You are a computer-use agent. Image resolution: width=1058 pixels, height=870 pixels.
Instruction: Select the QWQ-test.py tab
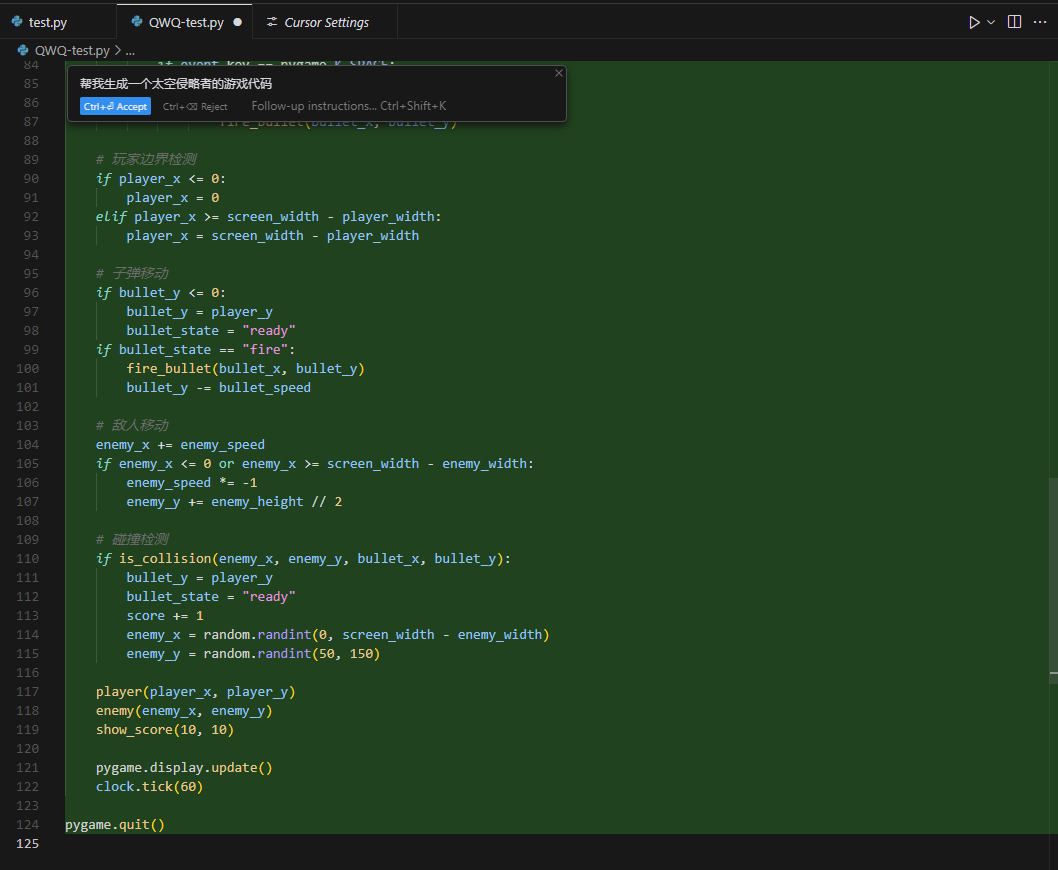[185, 22]
